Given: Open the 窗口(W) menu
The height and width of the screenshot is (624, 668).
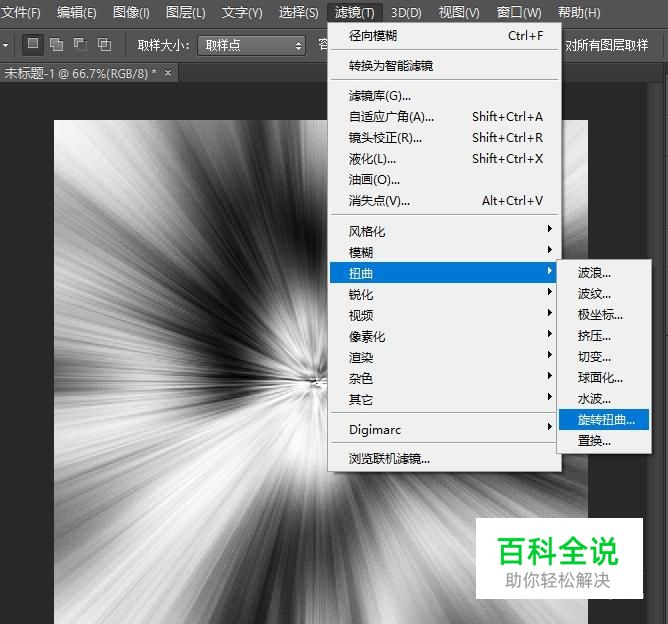Looking at the screenshot, I should [x=519, y=12].
